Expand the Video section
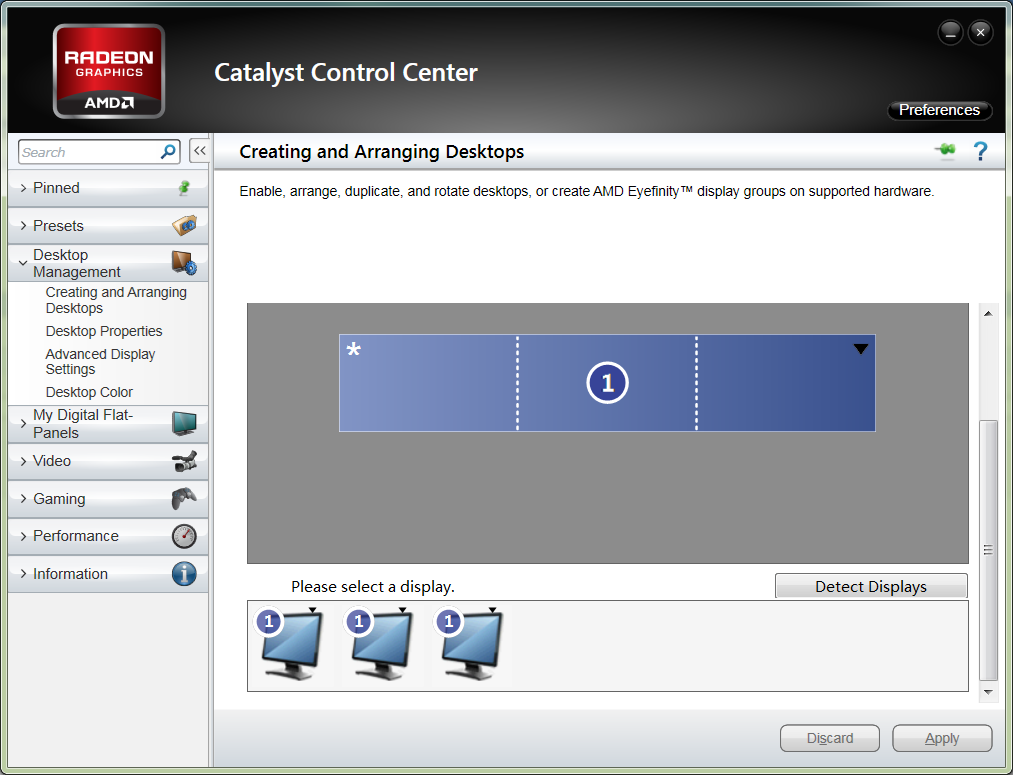Screen dimensions: 1013x775 point(108,461)
